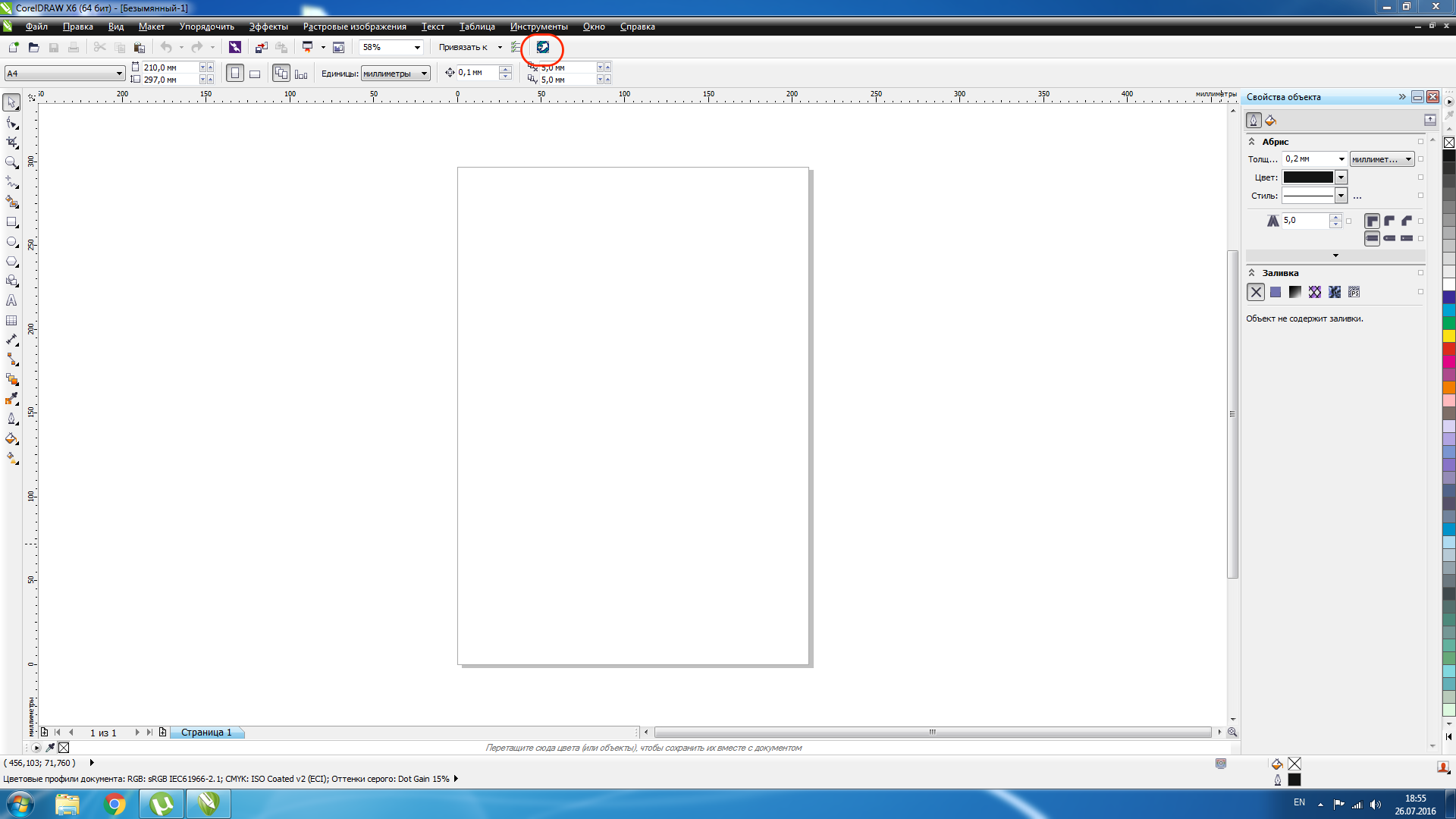Click the Привязать к button
Screen dimensions: 1456x819
coord(463,47)
